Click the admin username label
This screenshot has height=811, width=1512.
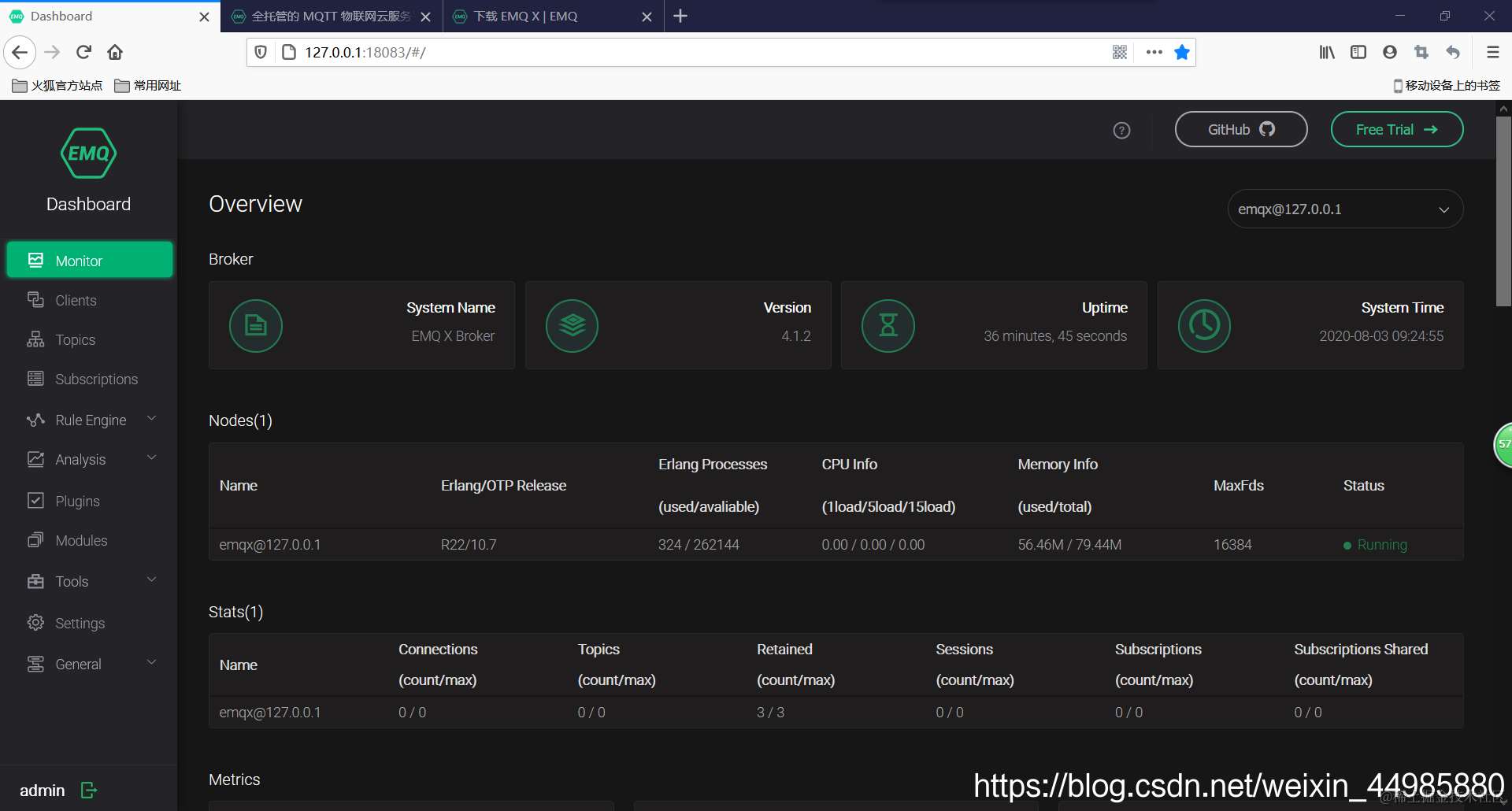[x=42, y=791]
